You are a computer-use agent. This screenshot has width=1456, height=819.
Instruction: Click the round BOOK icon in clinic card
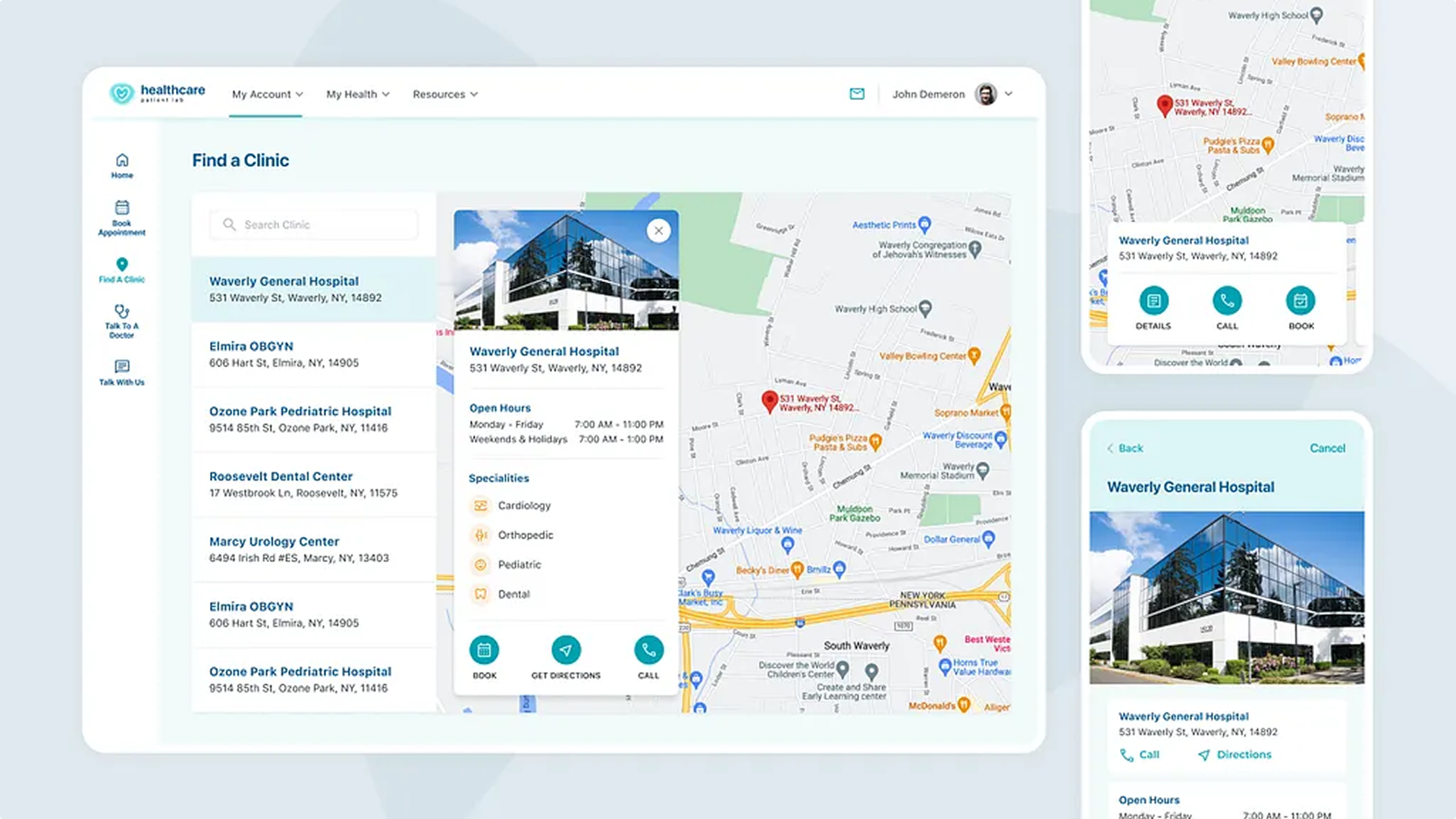pos(484,650)
